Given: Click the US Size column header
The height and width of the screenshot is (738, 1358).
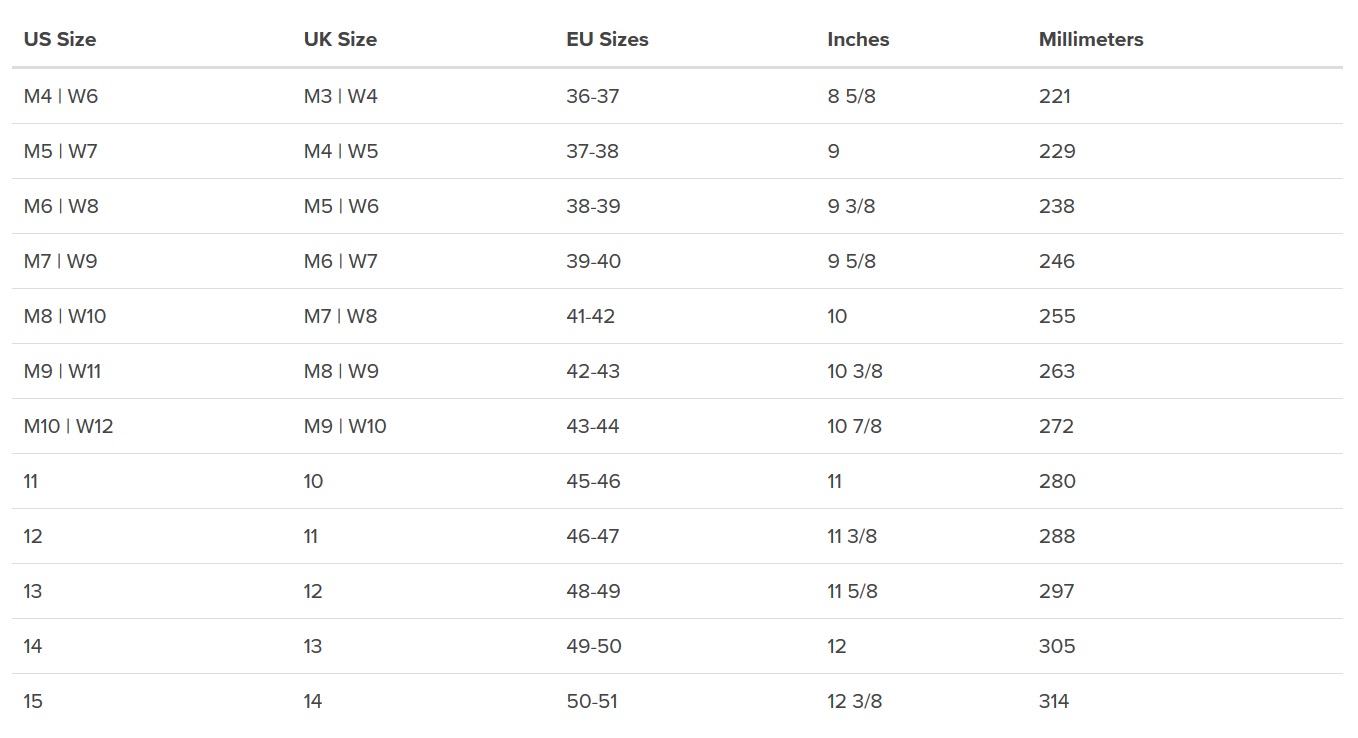Looking at the screenshot, I should tap(60, 40).
